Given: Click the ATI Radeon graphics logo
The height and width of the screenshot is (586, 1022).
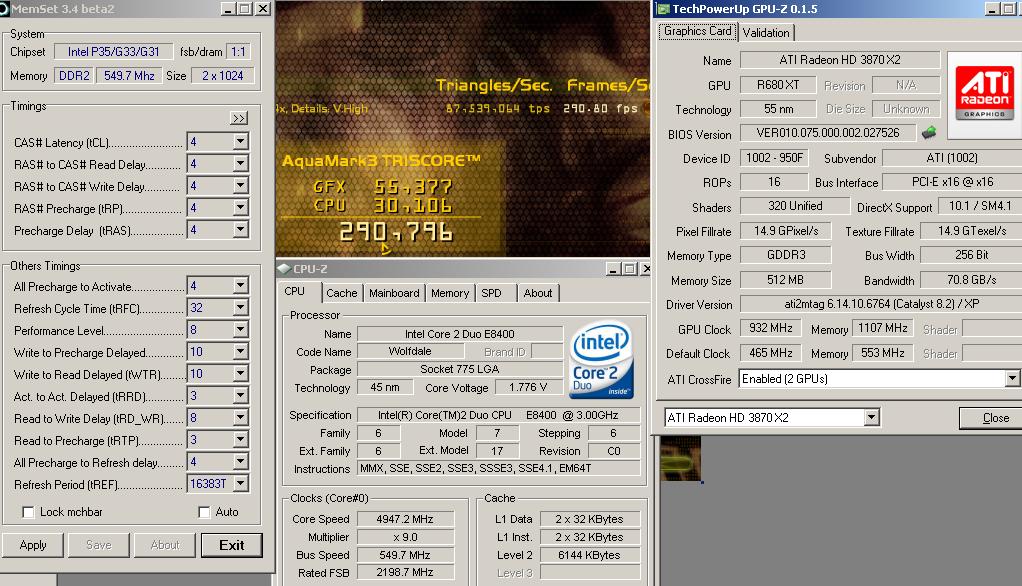Looking at the screenshot, I should pyautogui.click(x=984, y=94).
